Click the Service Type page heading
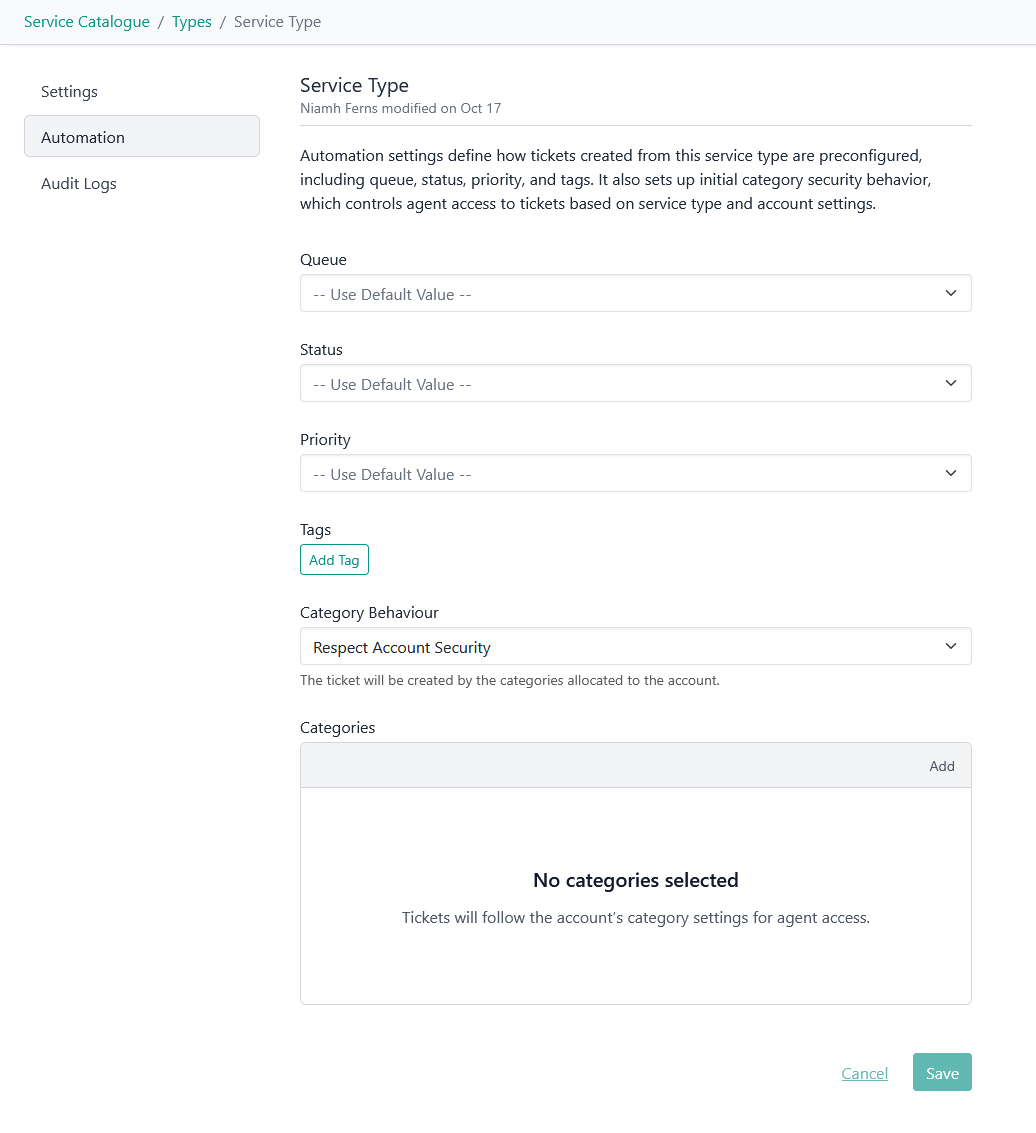 (354, 86)
